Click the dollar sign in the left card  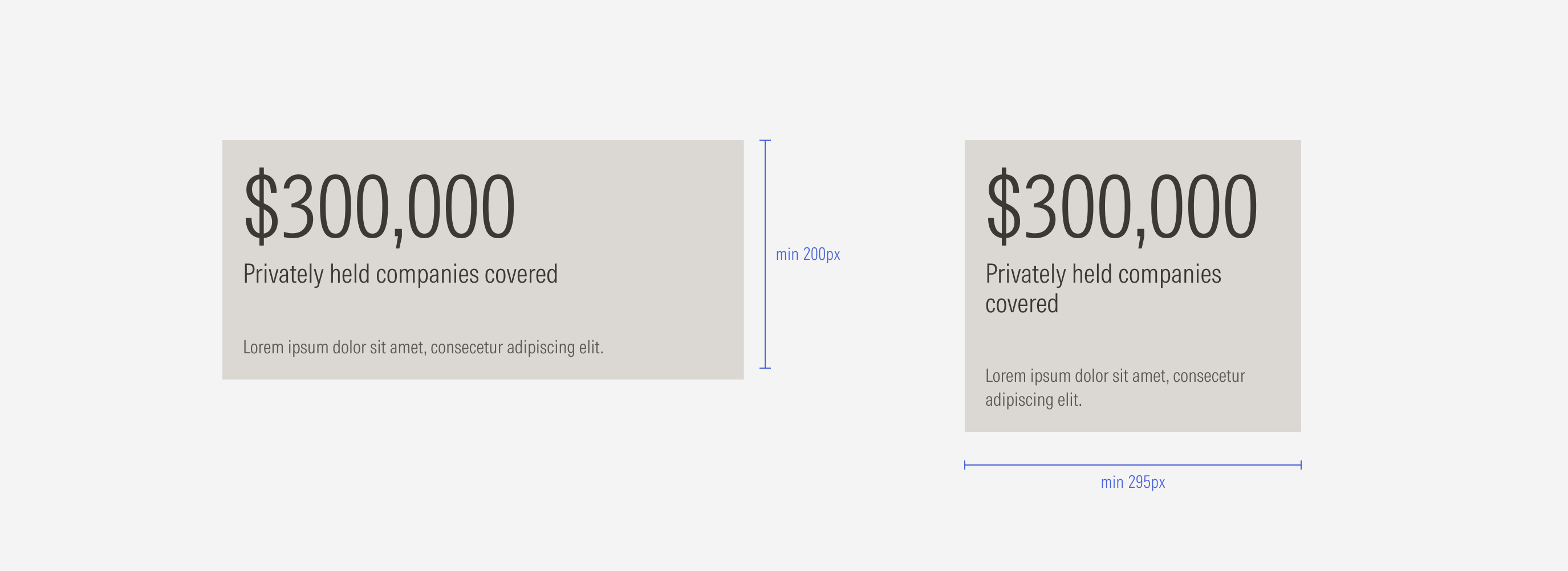[261, 207]
